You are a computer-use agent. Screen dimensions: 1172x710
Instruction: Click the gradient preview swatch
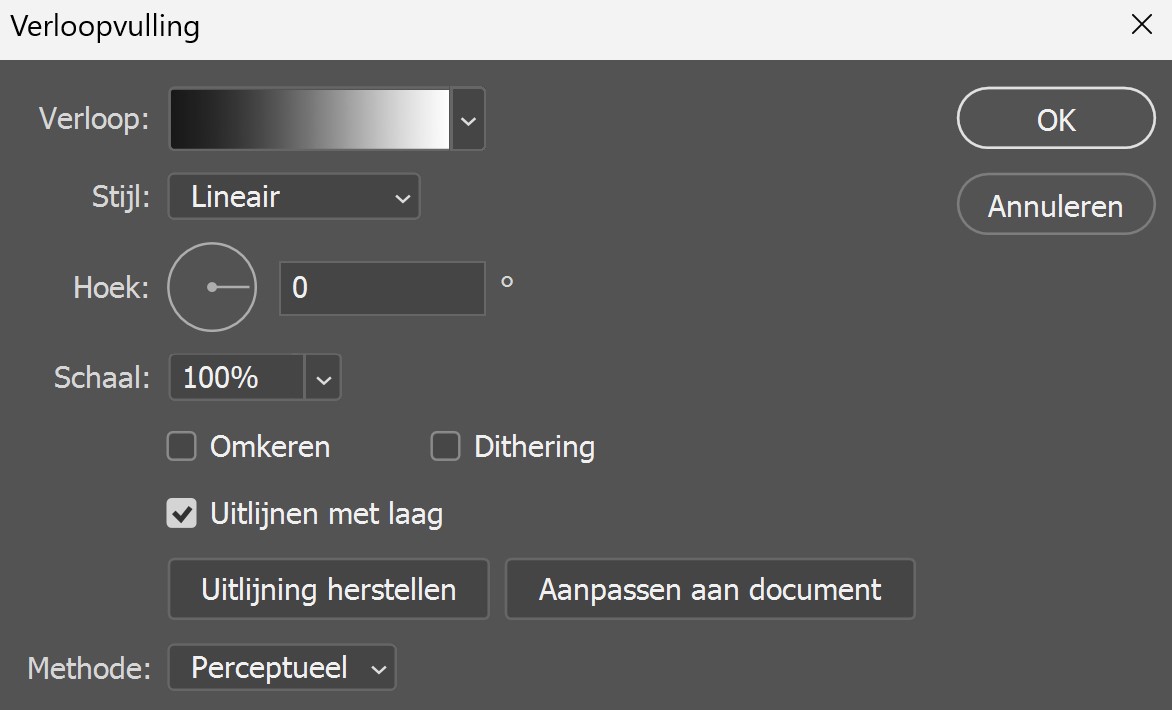[x=310, y=120]
